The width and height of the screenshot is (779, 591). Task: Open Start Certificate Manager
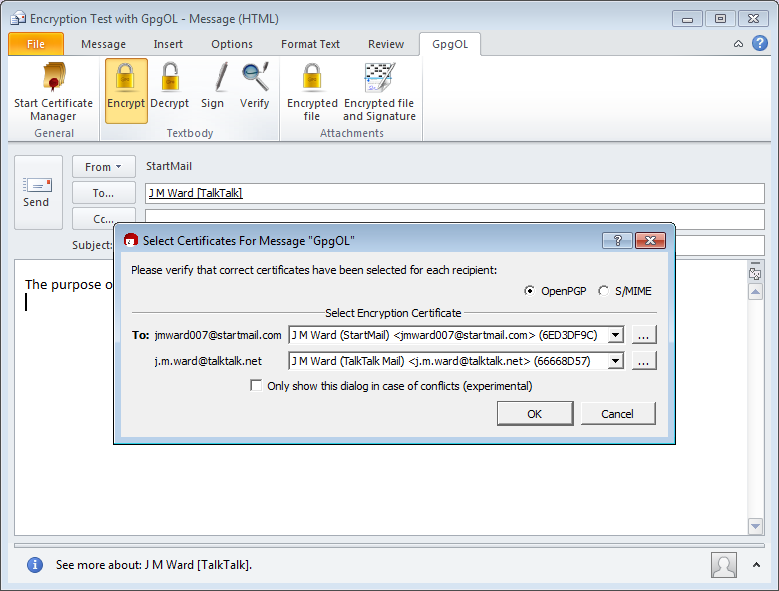pos(53,92)
